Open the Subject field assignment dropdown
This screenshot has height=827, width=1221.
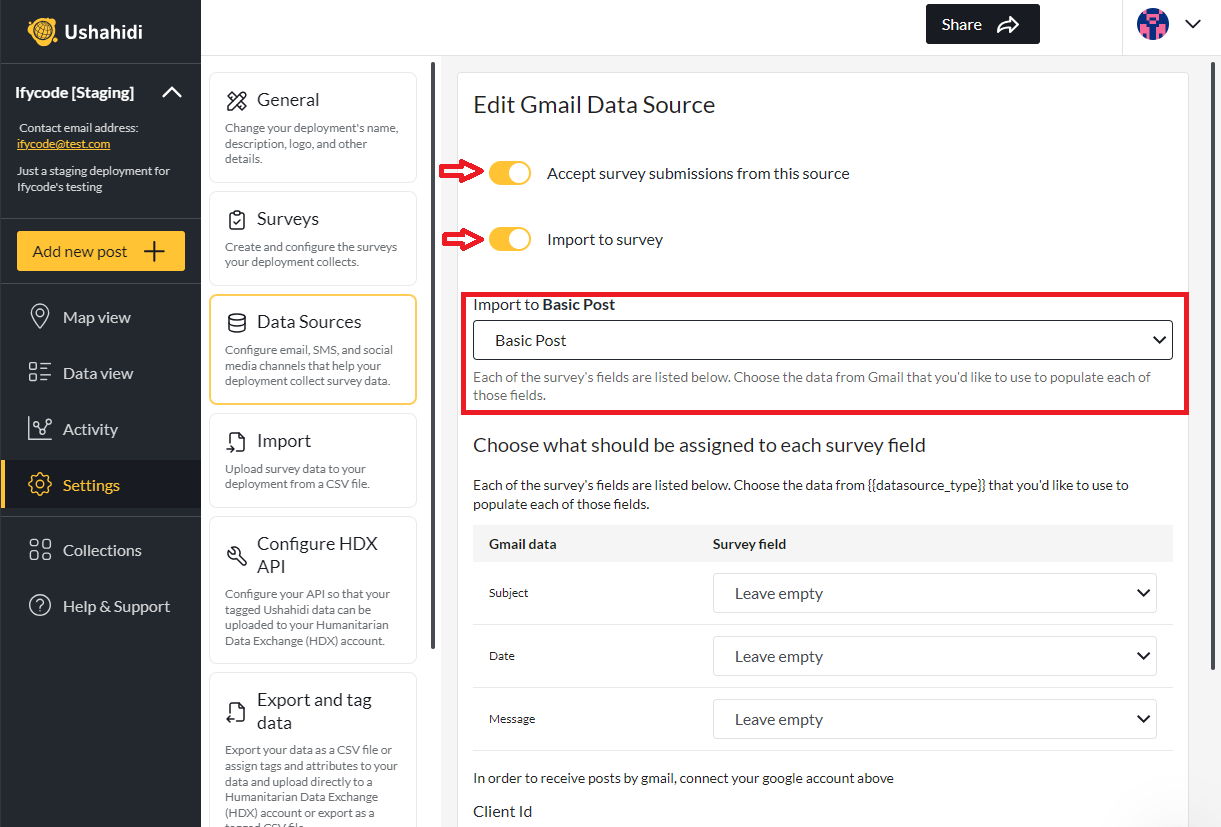tap(933, 593)
